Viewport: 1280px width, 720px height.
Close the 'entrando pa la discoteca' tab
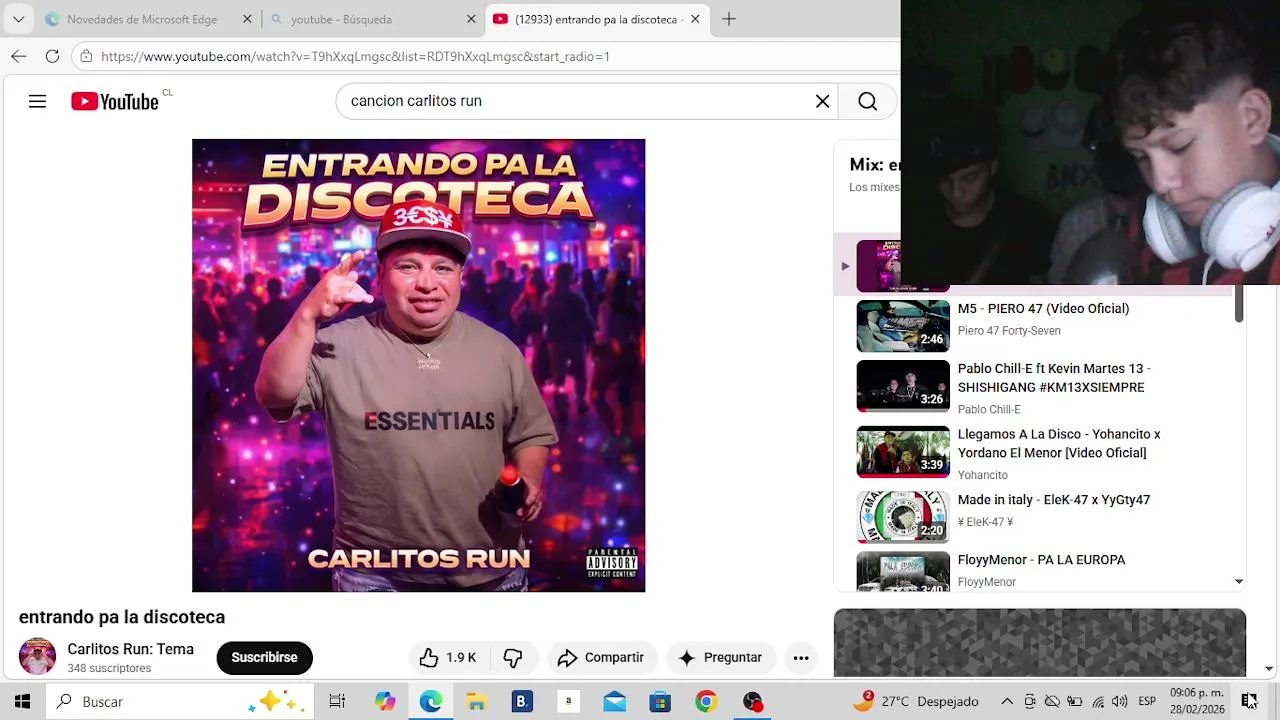click(x=695, y=19)
